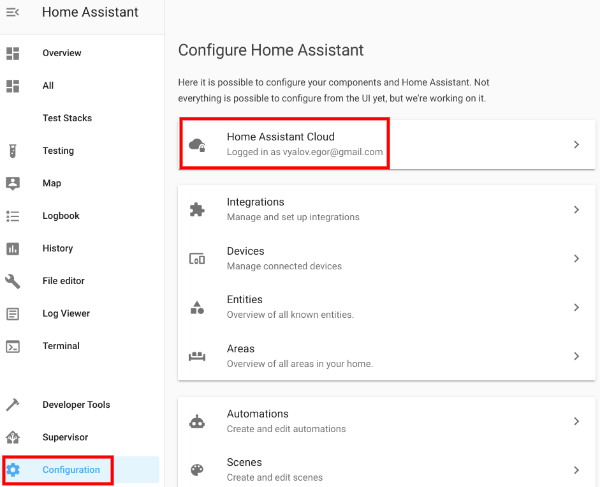Open the Areas overview link
This screenshot has height=487, width=600.
pyautogui.click(x=300, y=356)
